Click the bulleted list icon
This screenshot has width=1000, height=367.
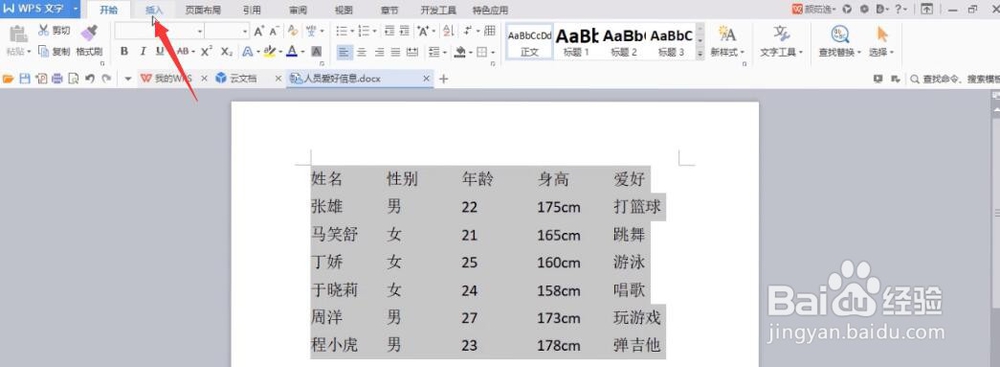tap(341, 31)
